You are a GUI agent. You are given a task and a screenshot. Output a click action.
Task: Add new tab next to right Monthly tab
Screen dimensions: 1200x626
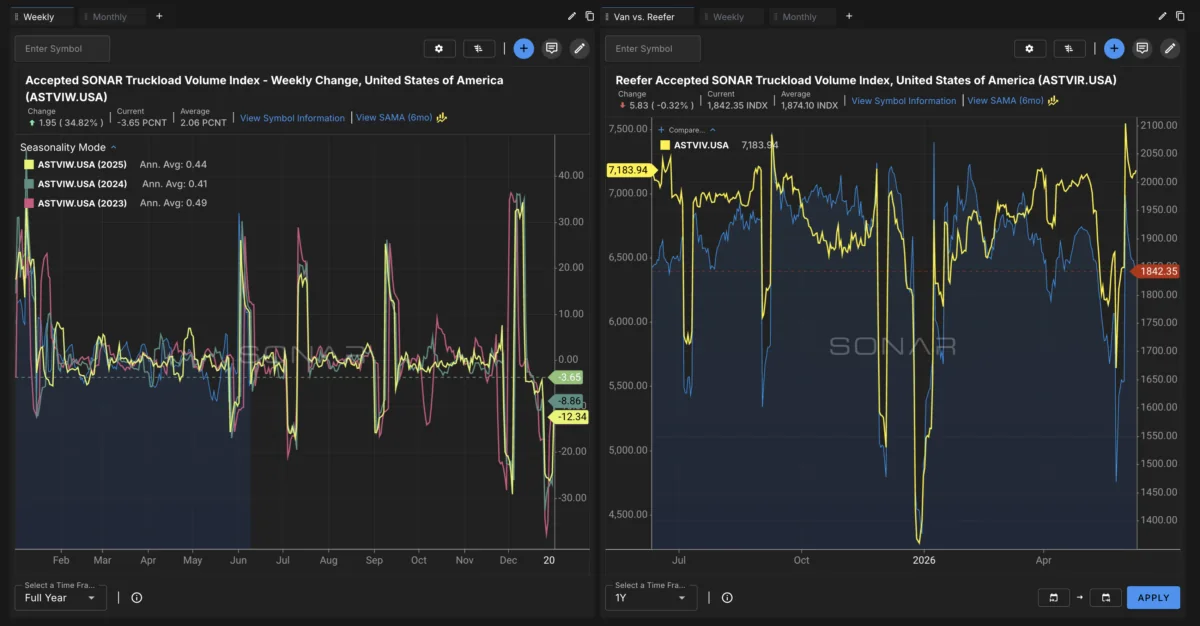[x=849, y=16]
